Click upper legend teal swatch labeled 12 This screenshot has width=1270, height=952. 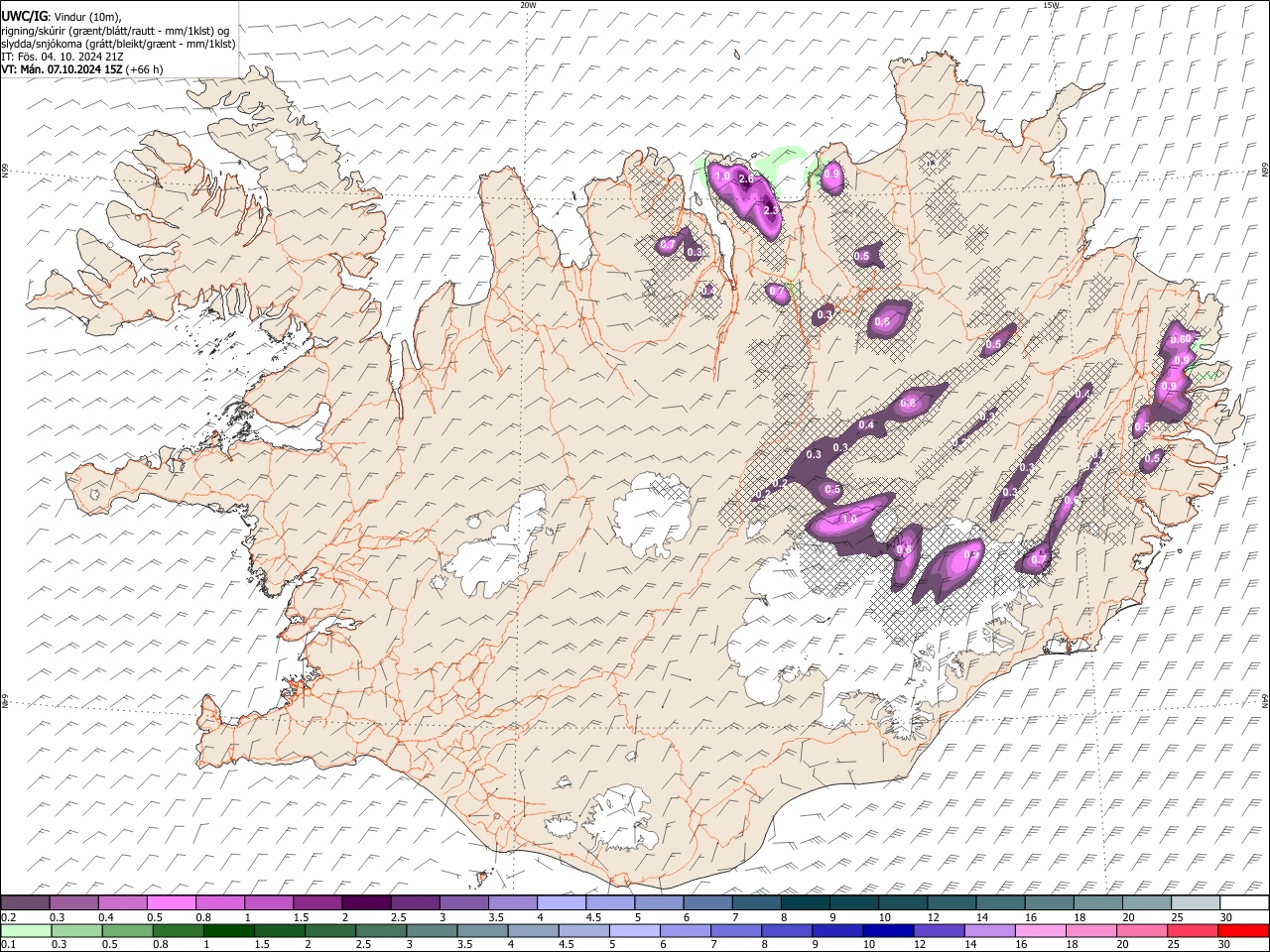[x=951, y=903]
